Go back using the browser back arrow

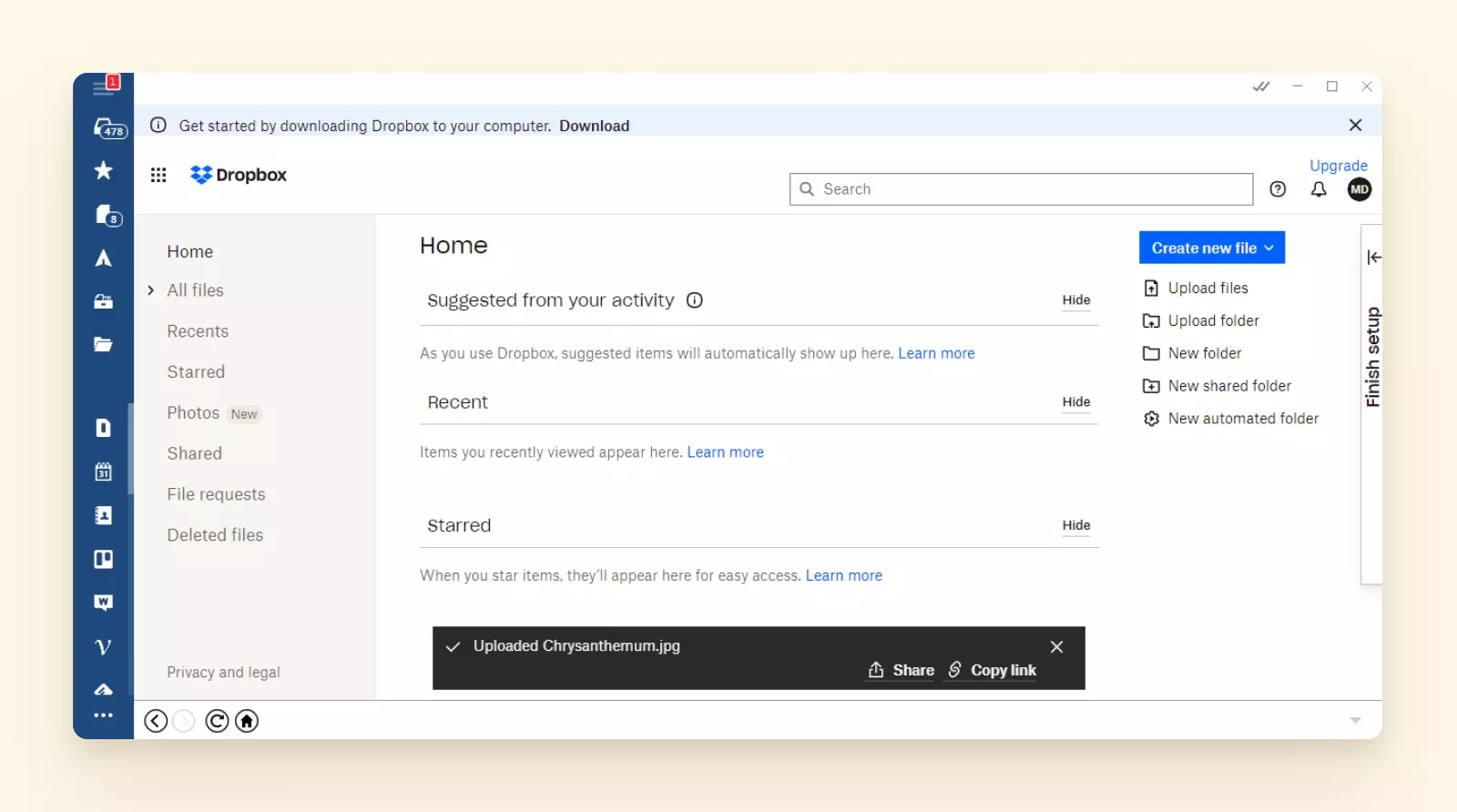156,721
